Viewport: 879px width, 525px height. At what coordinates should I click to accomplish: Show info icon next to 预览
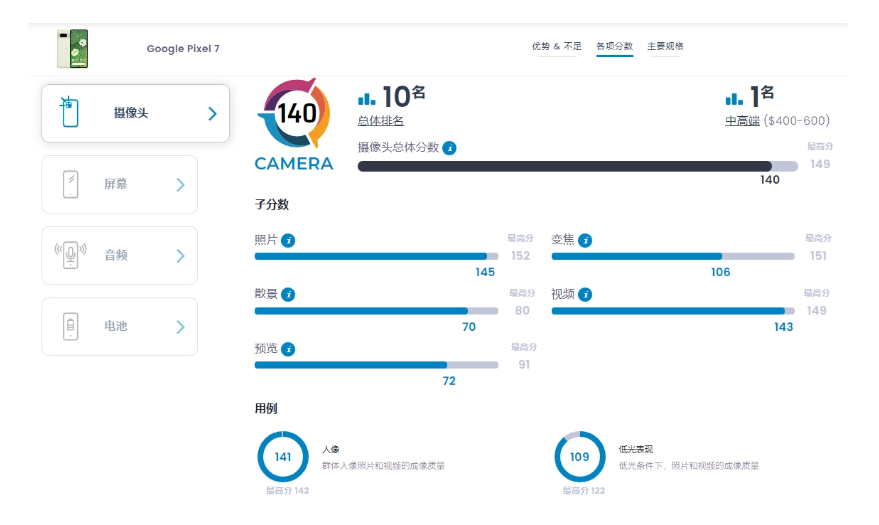[288, 350]
